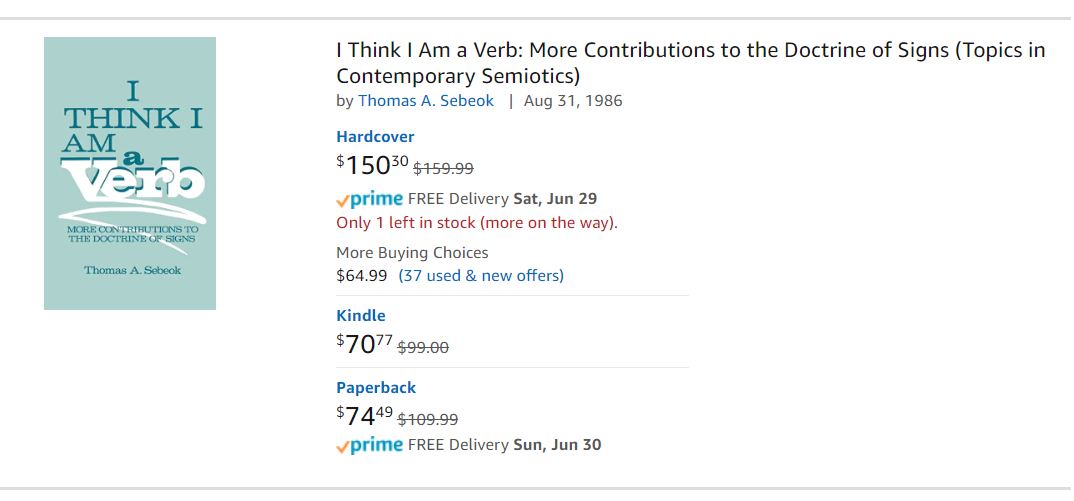Click the Prime logo under Hardcover price
Viewport: 1074px width, 501px height.
tap(370, 198)
